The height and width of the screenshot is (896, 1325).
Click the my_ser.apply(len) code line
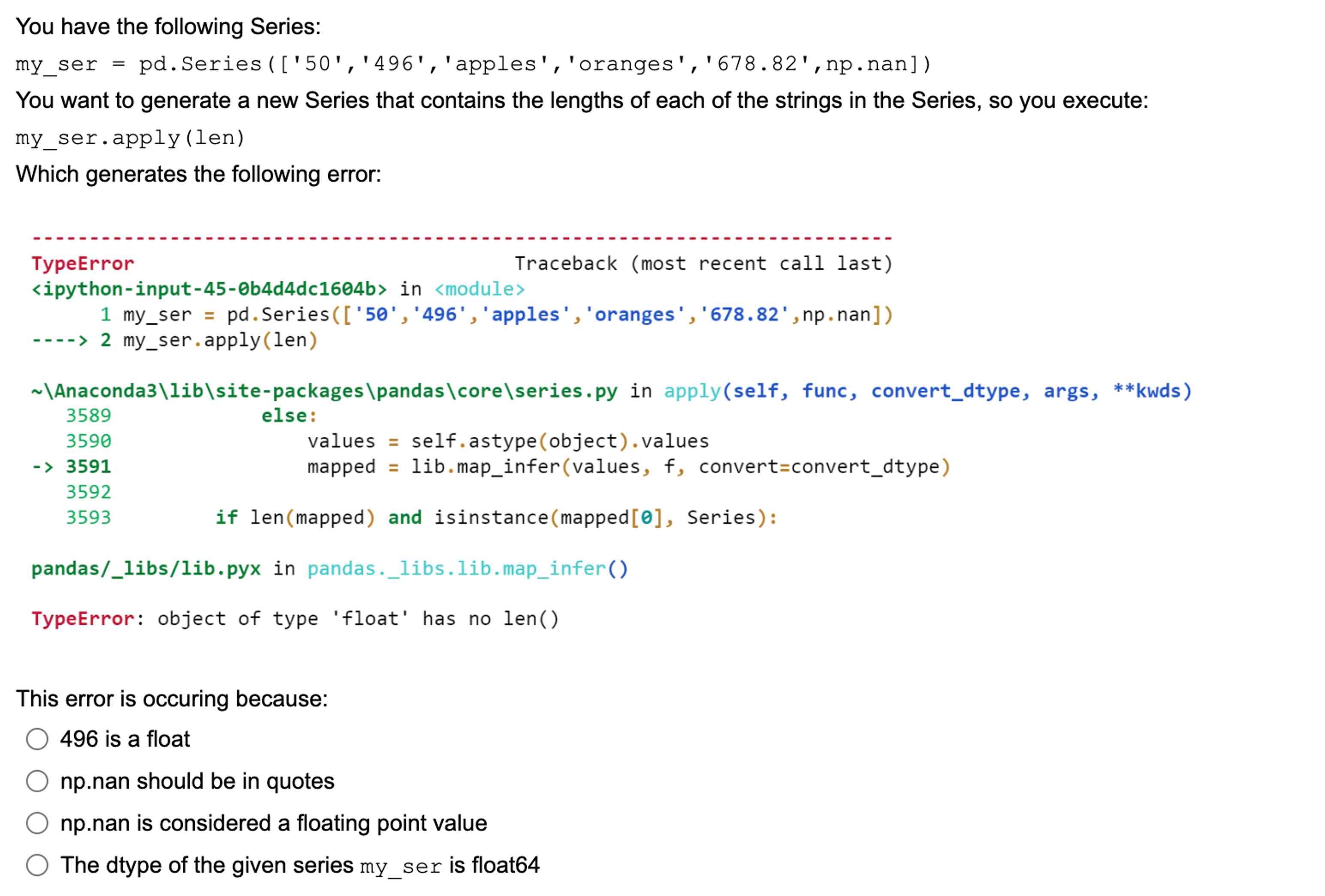[x=130, y=137]
